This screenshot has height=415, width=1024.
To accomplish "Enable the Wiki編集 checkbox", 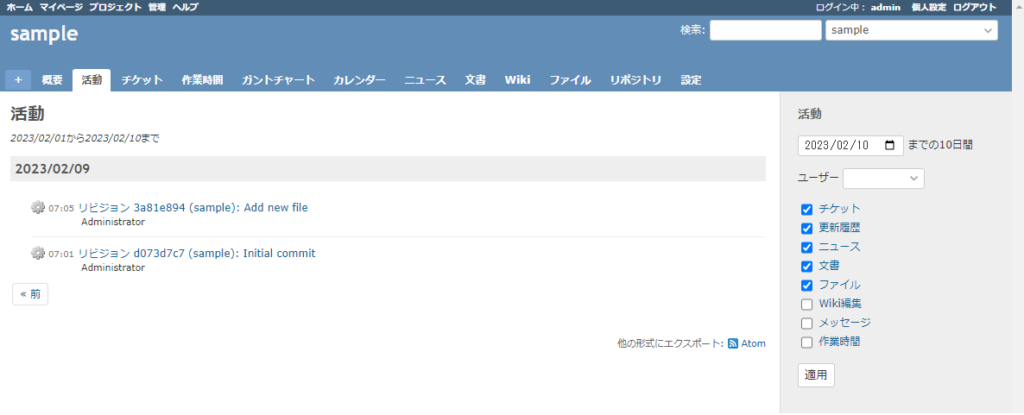I will pyautogui.click(x=807, y=304).
